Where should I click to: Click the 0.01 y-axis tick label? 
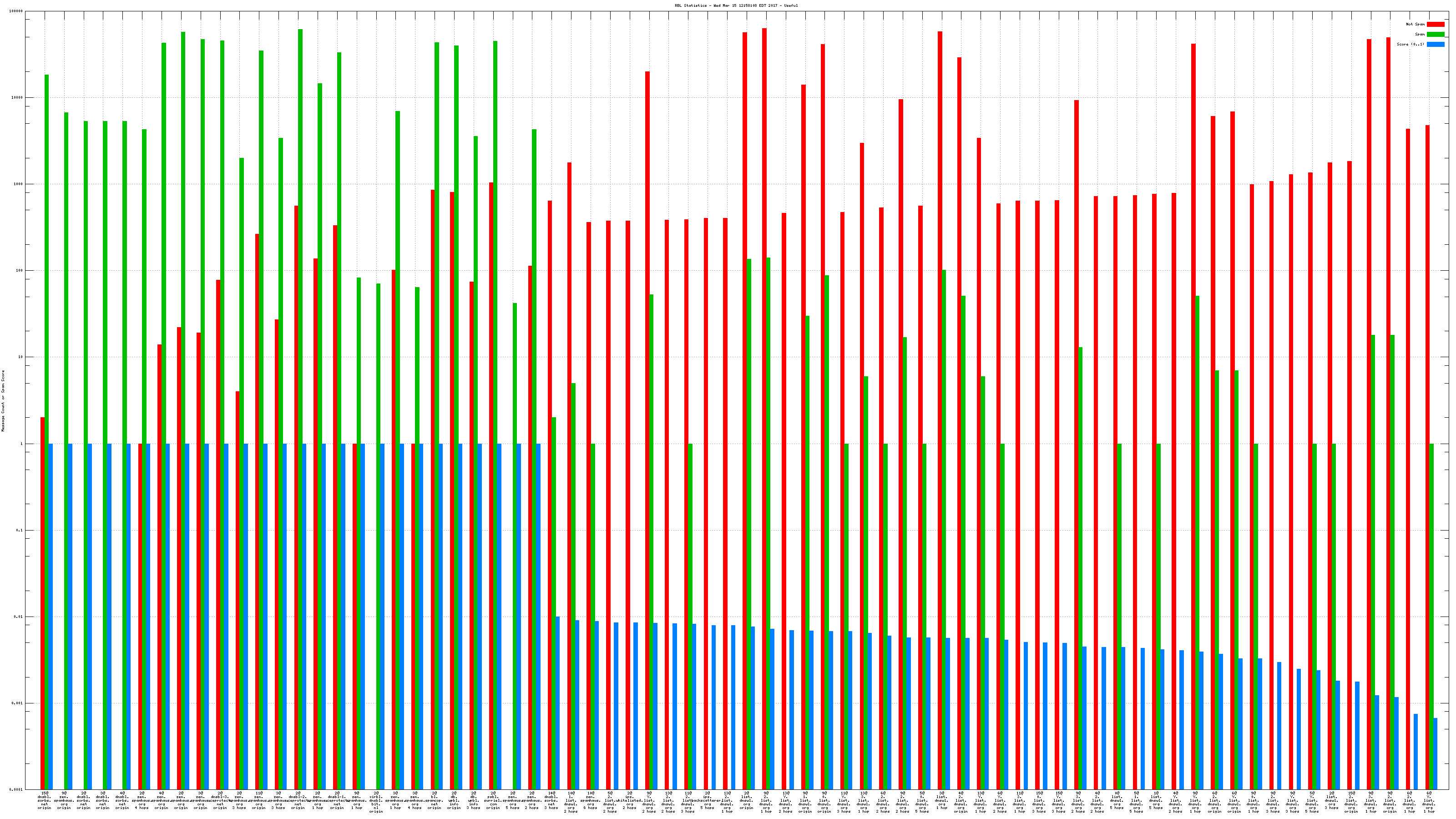tap(19, 617)
